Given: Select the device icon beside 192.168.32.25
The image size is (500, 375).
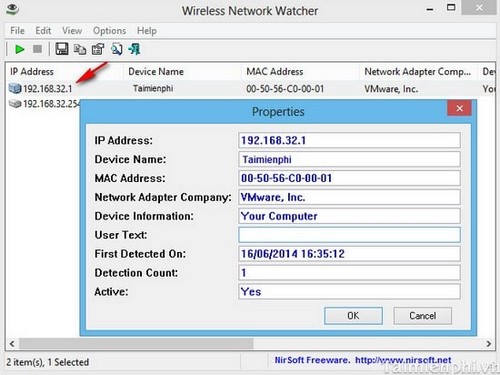Looking at the screenshot, I should (x=15, y=104).
